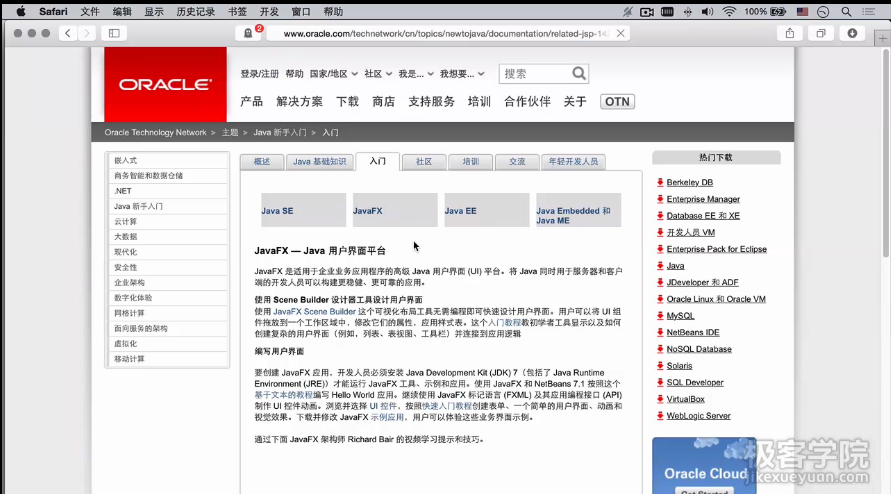Viewport: 891px width, 494px height.
Task: Open the 书签 menu
Action: (238, 11)
